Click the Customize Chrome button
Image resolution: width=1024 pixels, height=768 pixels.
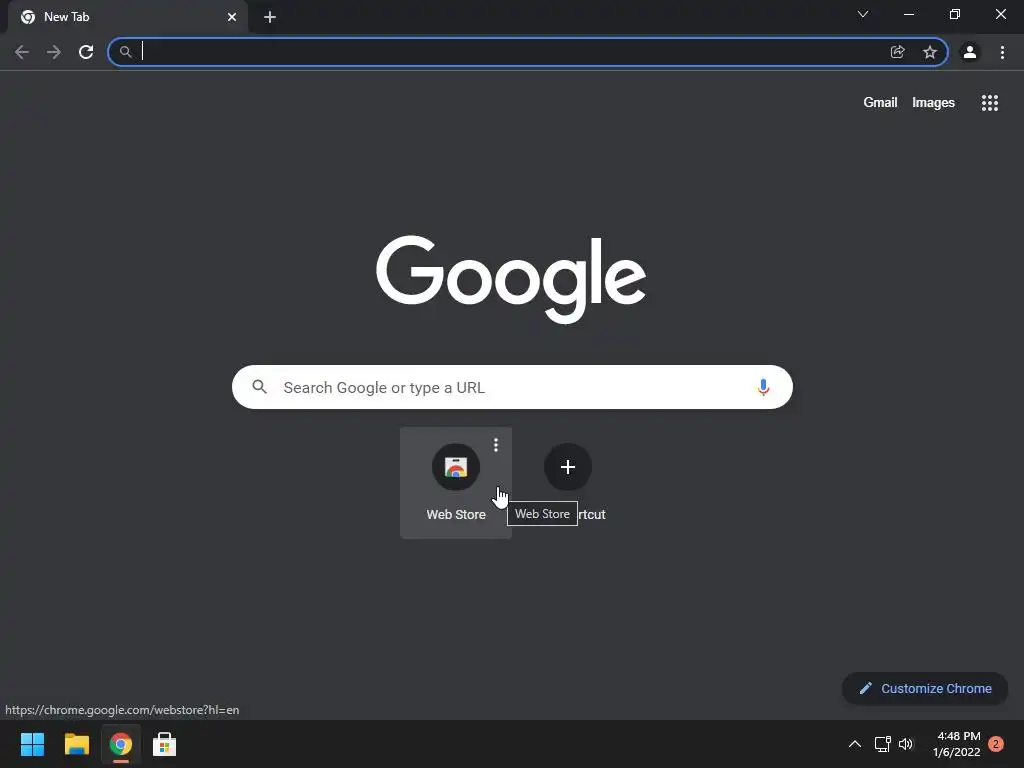pyautogui.click(x=925, y=688)
